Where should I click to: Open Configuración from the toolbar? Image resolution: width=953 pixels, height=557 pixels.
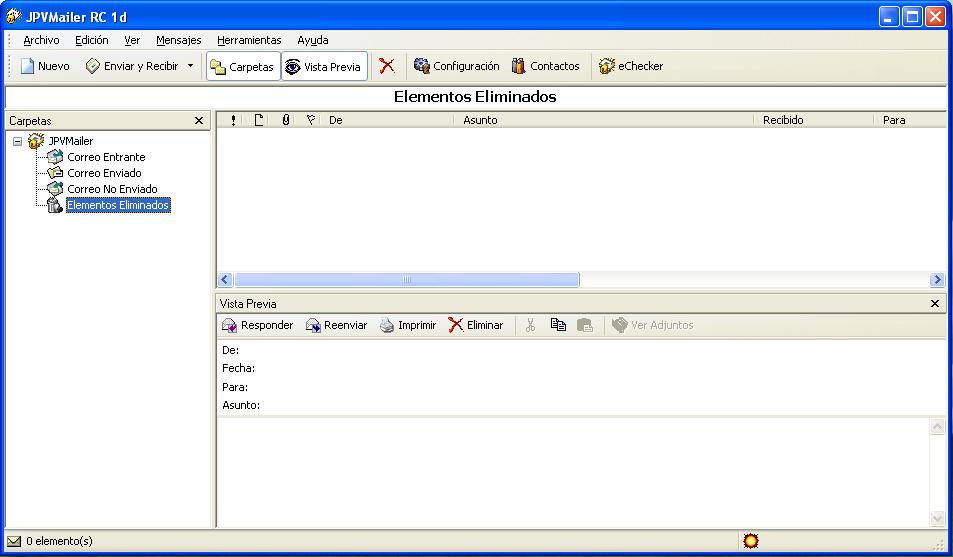point(456,66)
